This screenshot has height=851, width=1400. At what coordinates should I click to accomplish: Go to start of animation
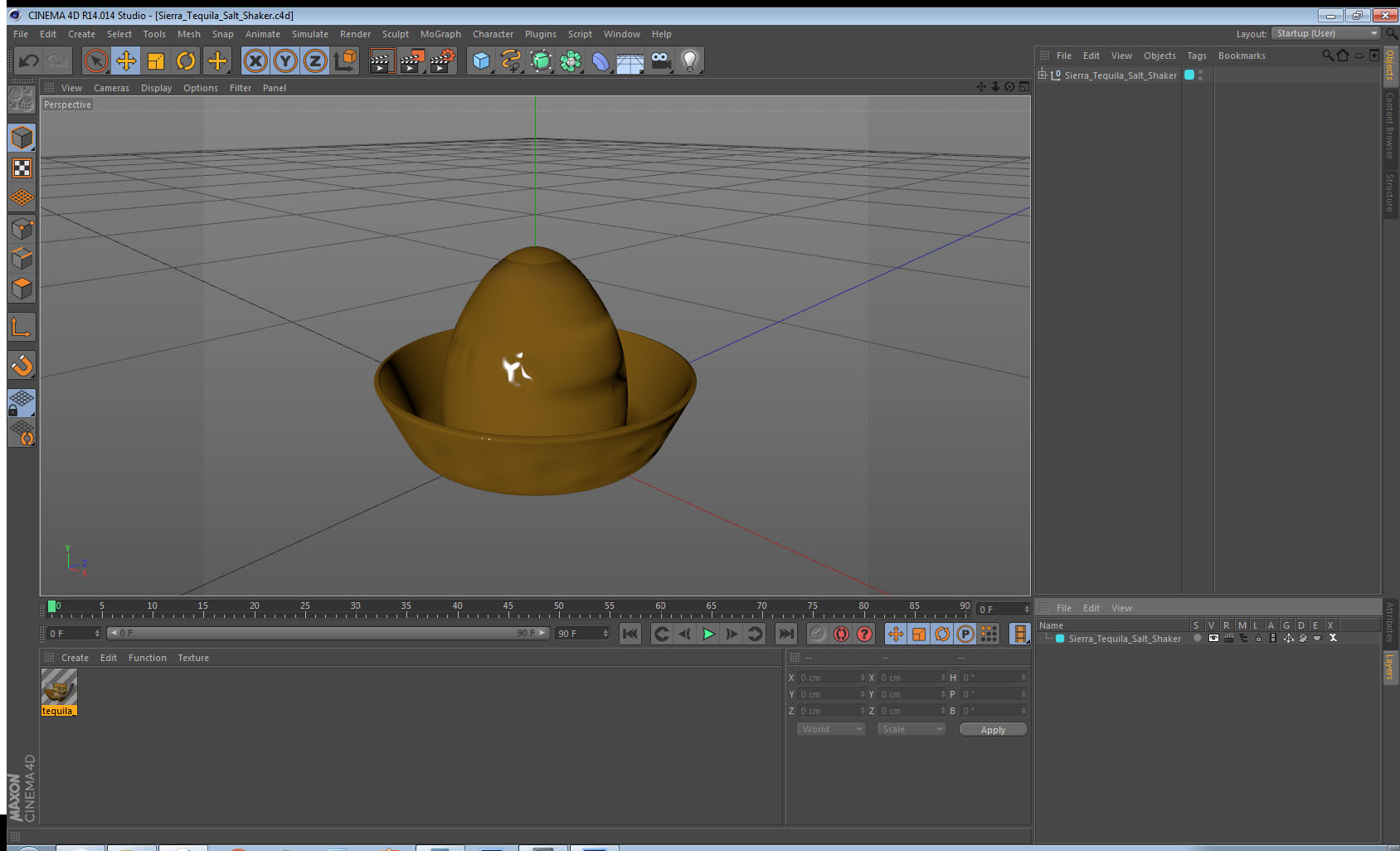point(630,634)
